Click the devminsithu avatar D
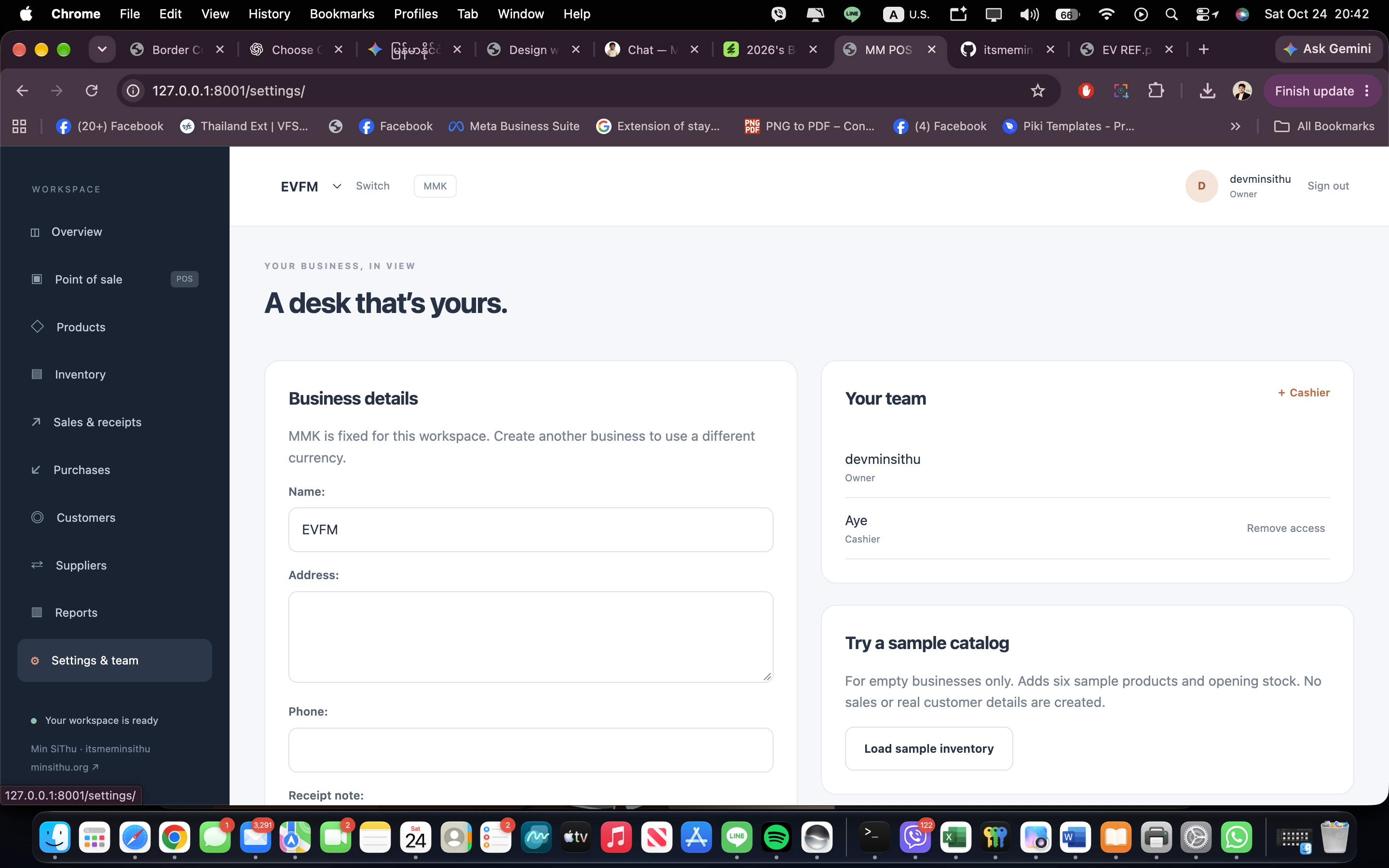 click(x=1201, y=186)
